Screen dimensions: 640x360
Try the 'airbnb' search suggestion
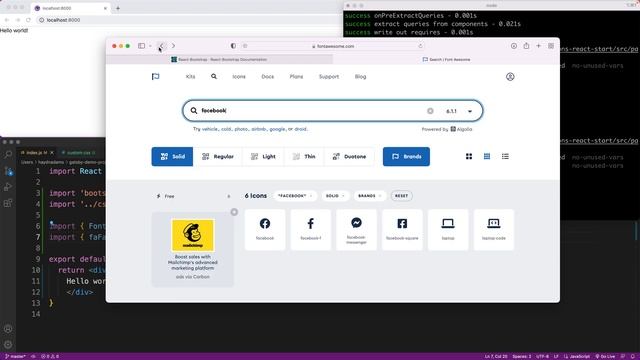[259, 129]
